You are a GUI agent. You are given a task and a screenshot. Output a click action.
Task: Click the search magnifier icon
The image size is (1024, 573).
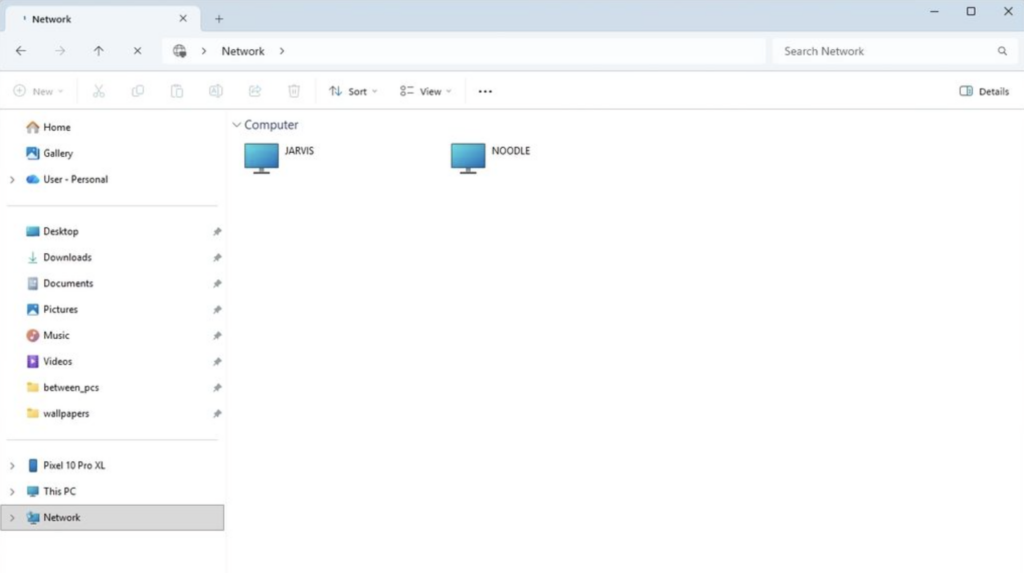(x=1002, y=51)
